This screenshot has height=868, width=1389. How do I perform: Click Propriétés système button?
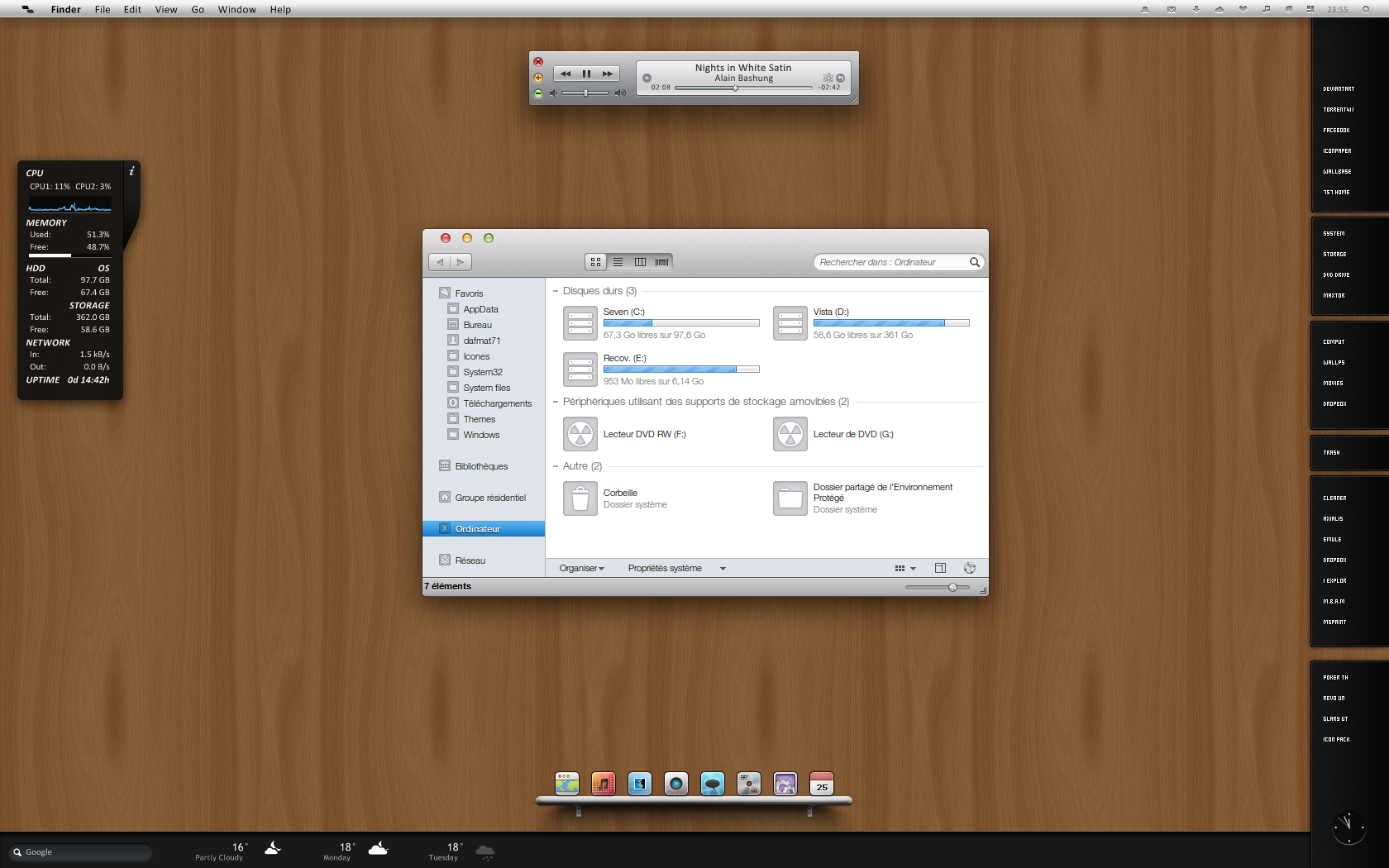tap(665, 568)
